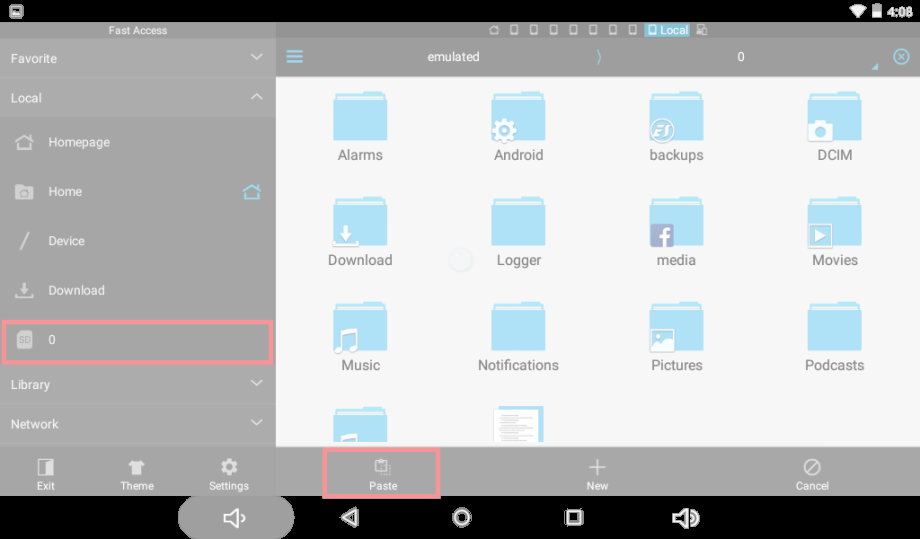Viewport: 920px width, 539px height.
Task: Open Settings in the sidebar footer
Action: (229, 474)
